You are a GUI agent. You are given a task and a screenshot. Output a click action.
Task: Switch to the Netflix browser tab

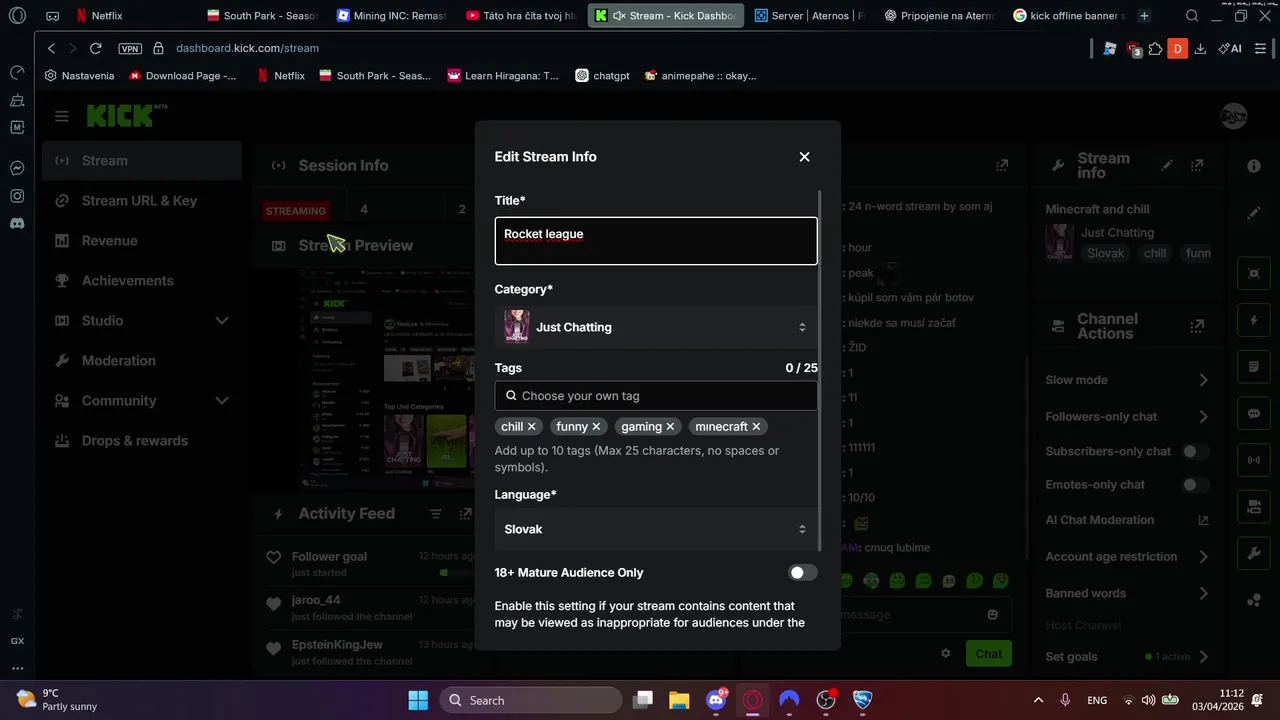129,16
